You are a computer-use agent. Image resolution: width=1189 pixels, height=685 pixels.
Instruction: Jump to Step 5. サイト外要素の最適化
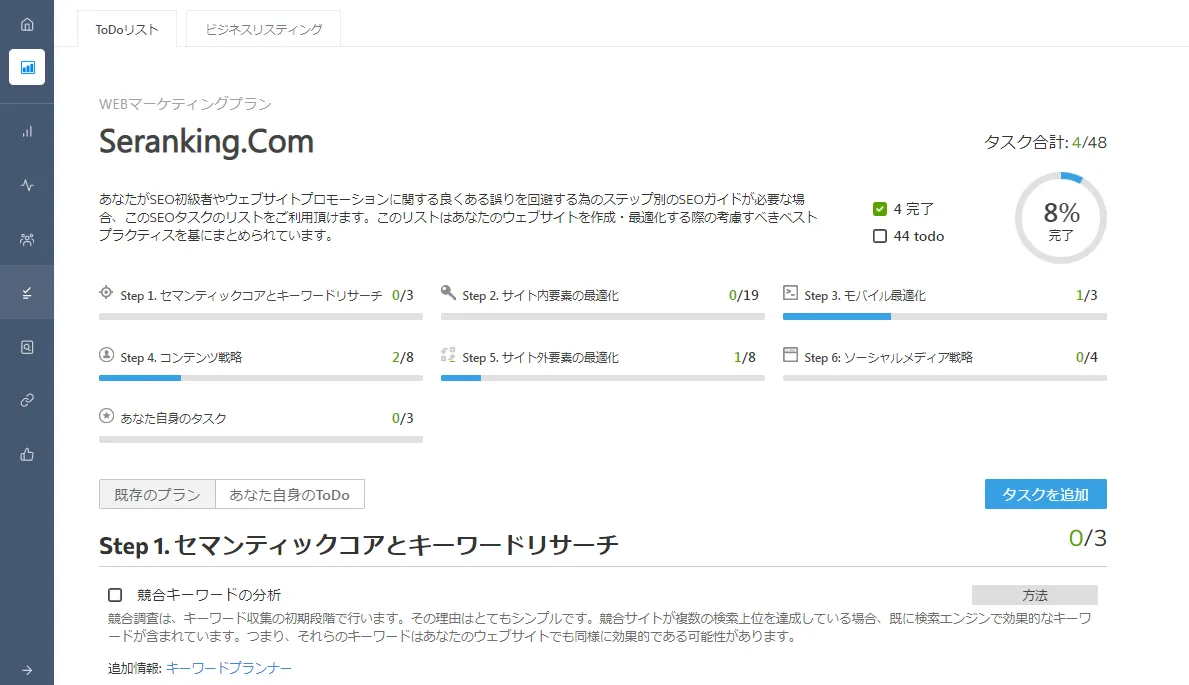(541, 357)
